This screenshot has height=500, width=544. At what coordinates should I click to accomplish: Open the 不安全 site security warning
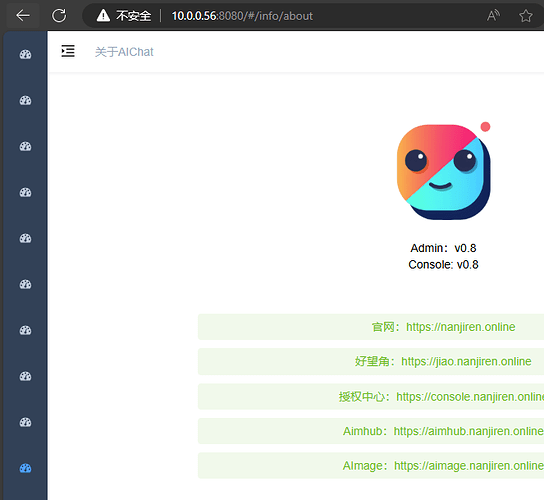click(124, 16)
